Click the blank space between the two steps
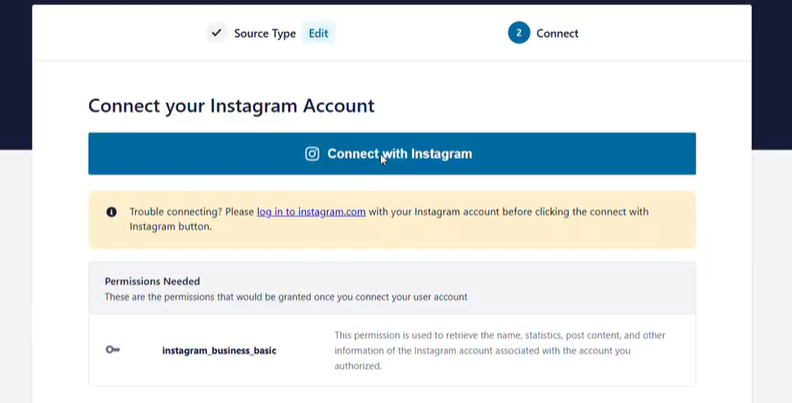The height and width of the screenshot is (403, 792). (x=420, y=33)
